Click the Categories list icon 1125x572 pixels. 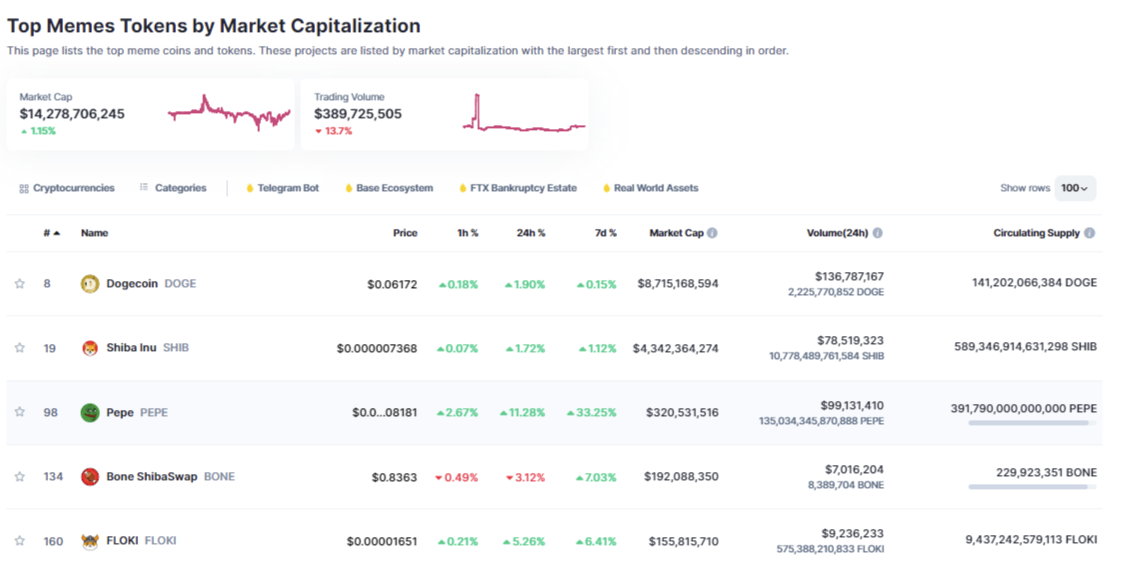[144, 187]
